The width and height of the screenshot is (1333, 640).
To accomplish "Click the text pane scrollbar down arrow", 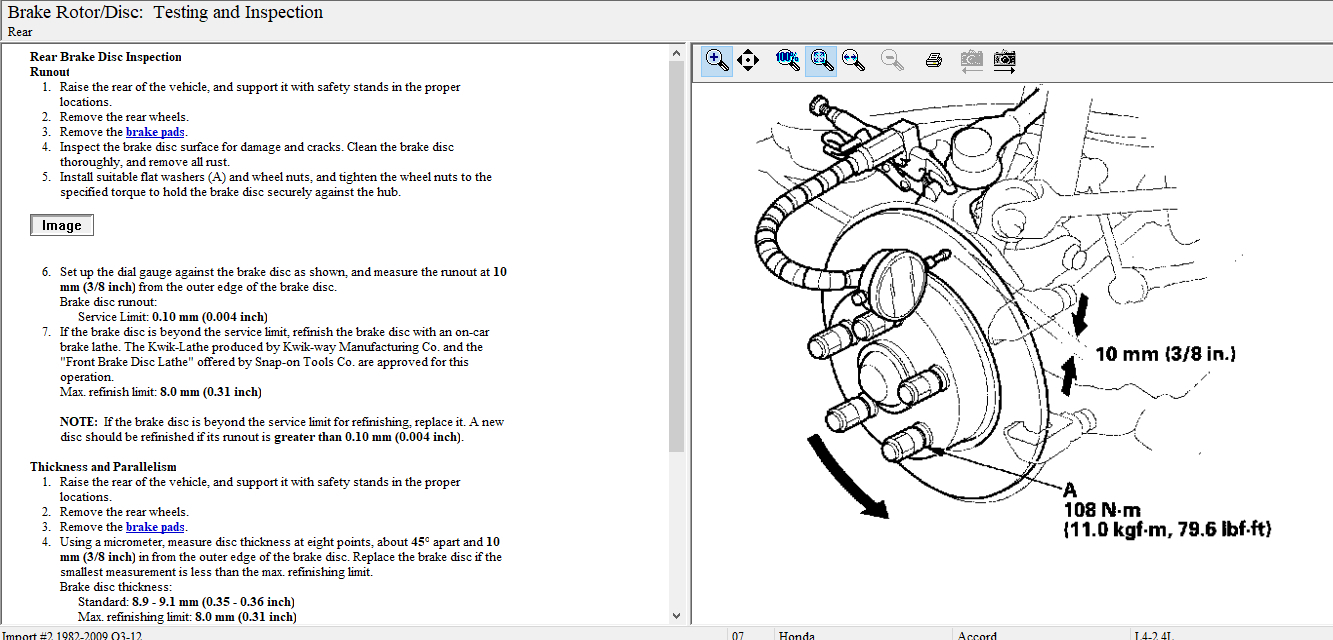I will pos(676,616).
